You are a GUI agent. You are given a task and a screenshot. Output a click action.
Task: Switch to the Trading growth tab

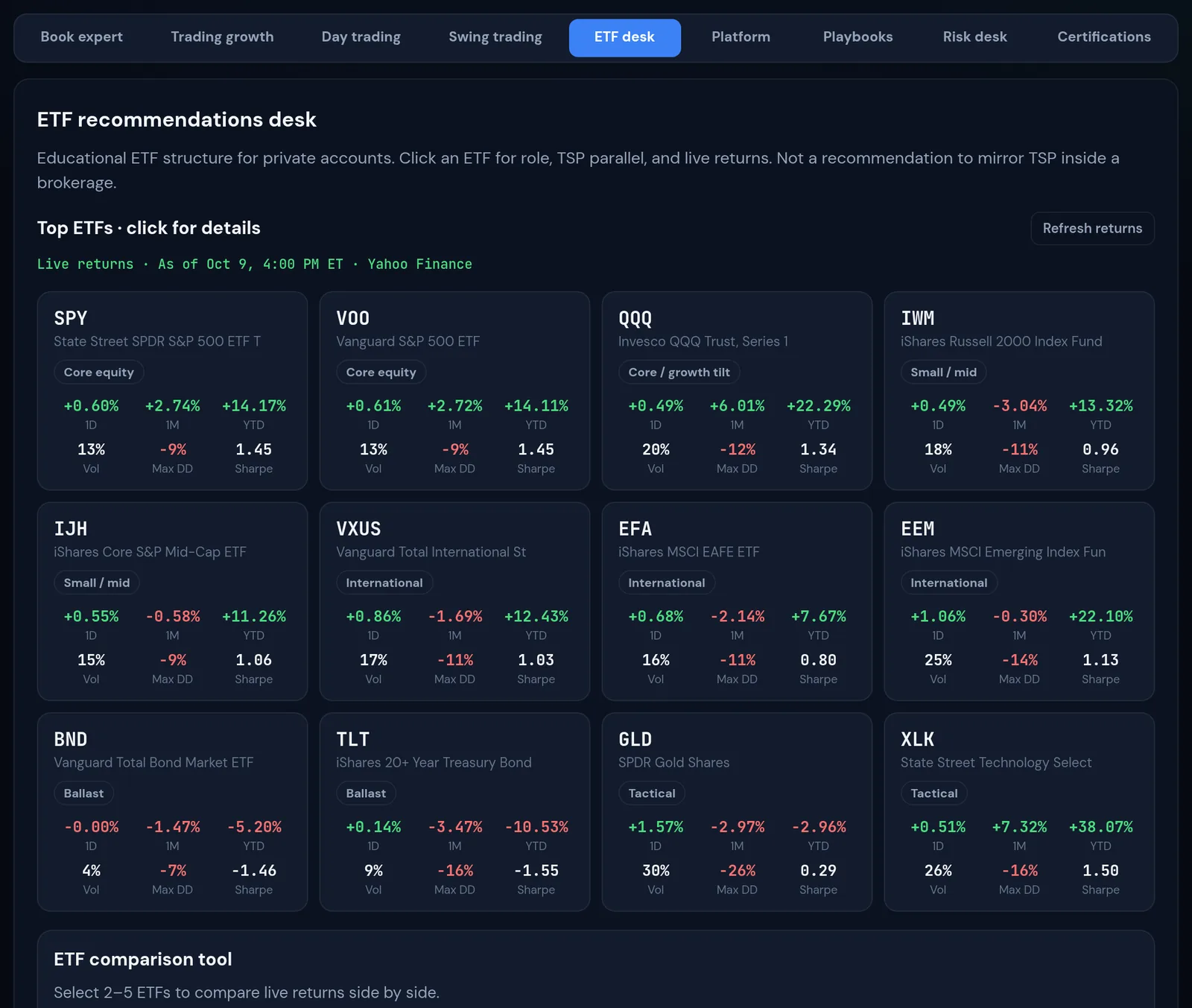pyautogui.click(x=222, y=37)
